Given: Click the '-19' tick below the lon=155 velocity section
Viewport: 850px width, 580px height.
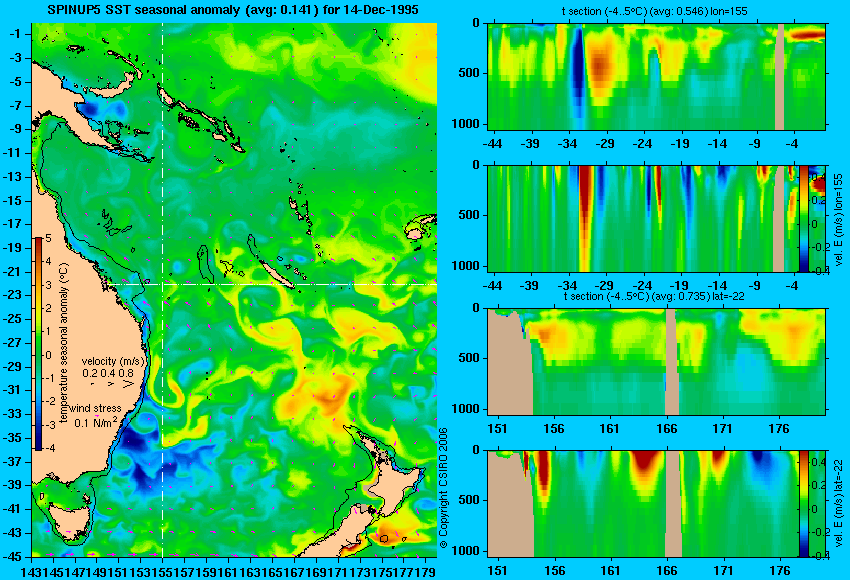Looking at the screenshot, I should point(679,286).
